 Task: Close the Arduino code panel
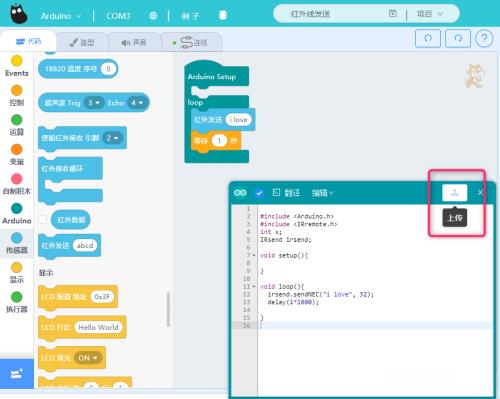coord(480,192)
